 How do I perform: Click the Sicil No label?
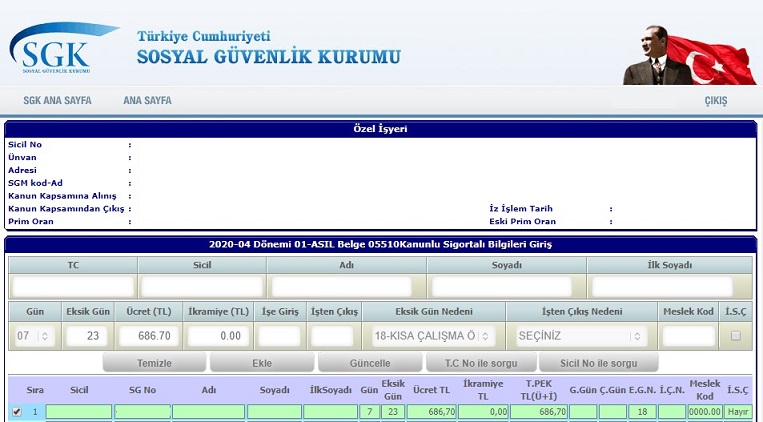[25, 145]
